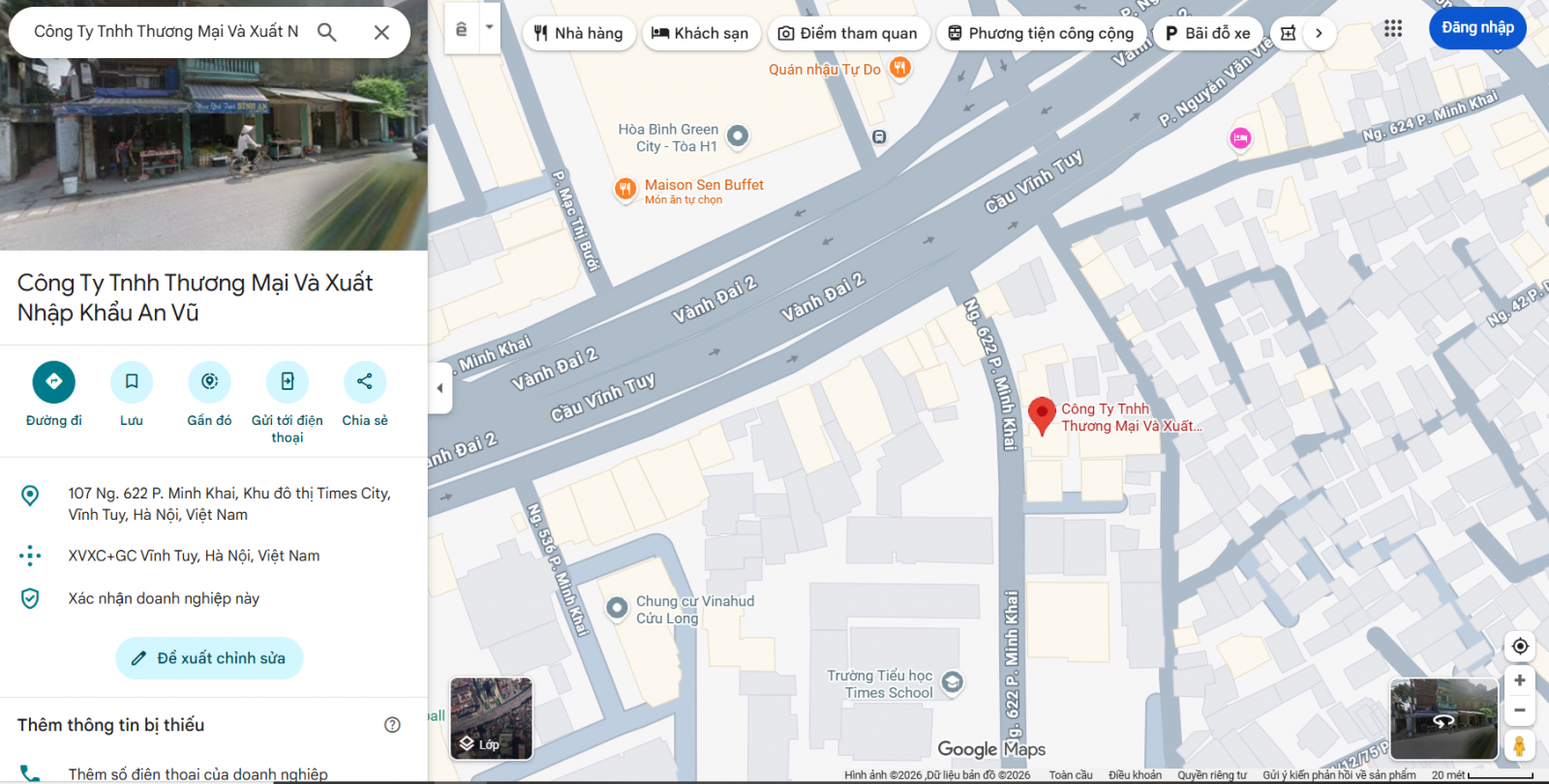The height and width of the screenshot is (784, 1549).
Task: Open help icon beside Thêm thông tin bị thiếu
Action: [x=392, y=725]
